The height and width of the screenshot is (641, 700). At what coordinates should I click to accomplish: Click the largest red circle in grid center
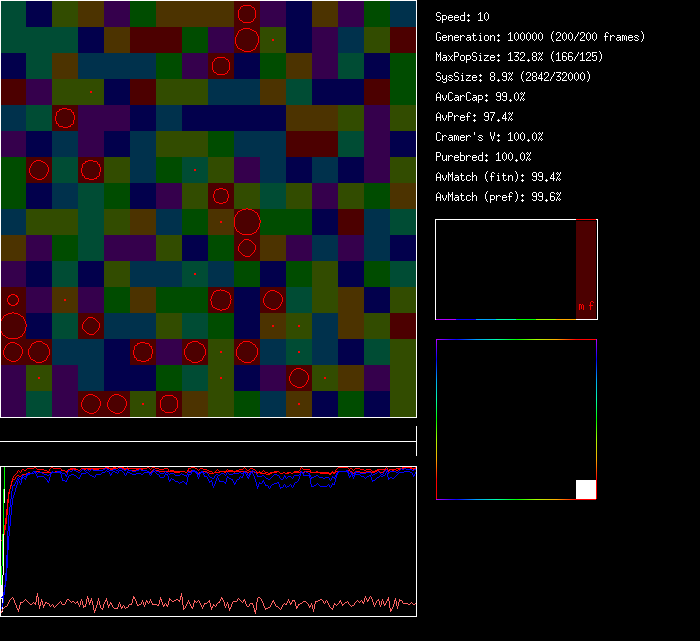tap(247, 221)
